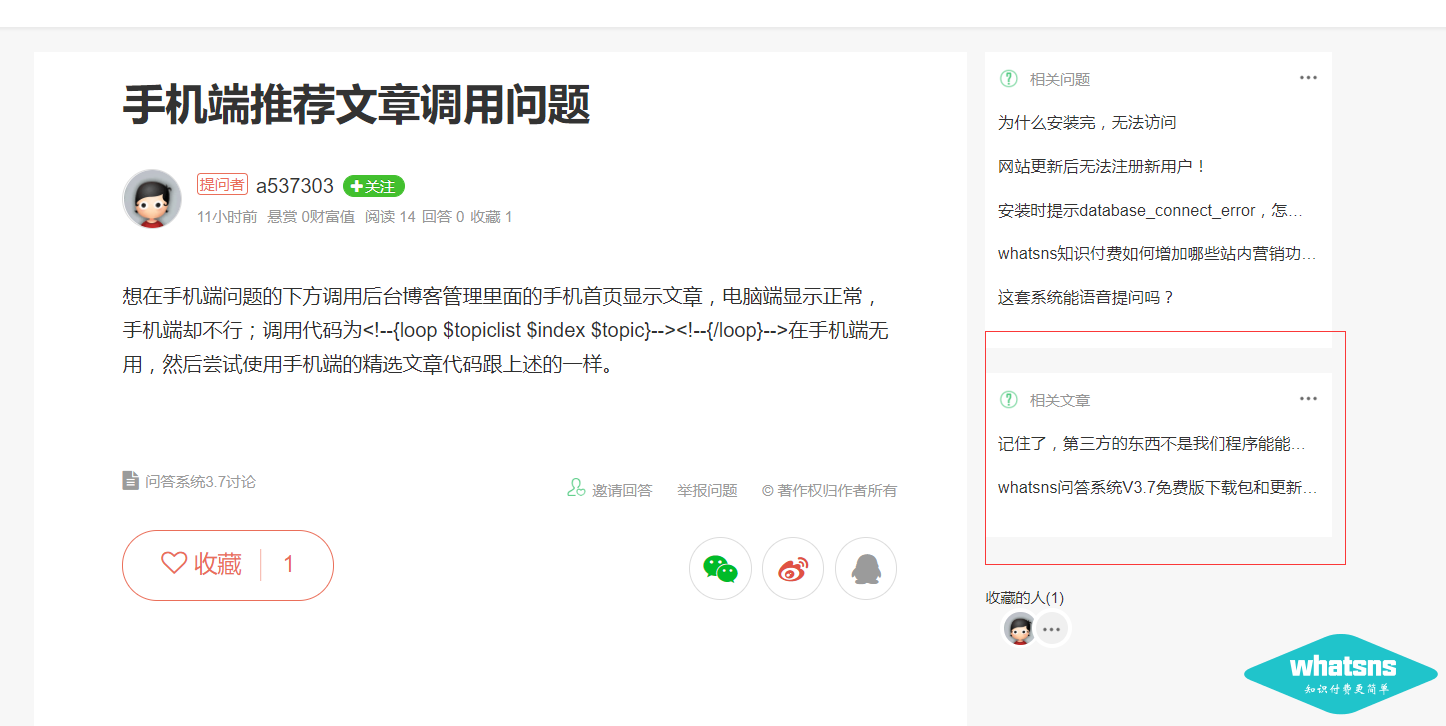Open the whatsns floating logo badge
The height and width of the screenshot is (726, 1446).
click(1340, 673)
